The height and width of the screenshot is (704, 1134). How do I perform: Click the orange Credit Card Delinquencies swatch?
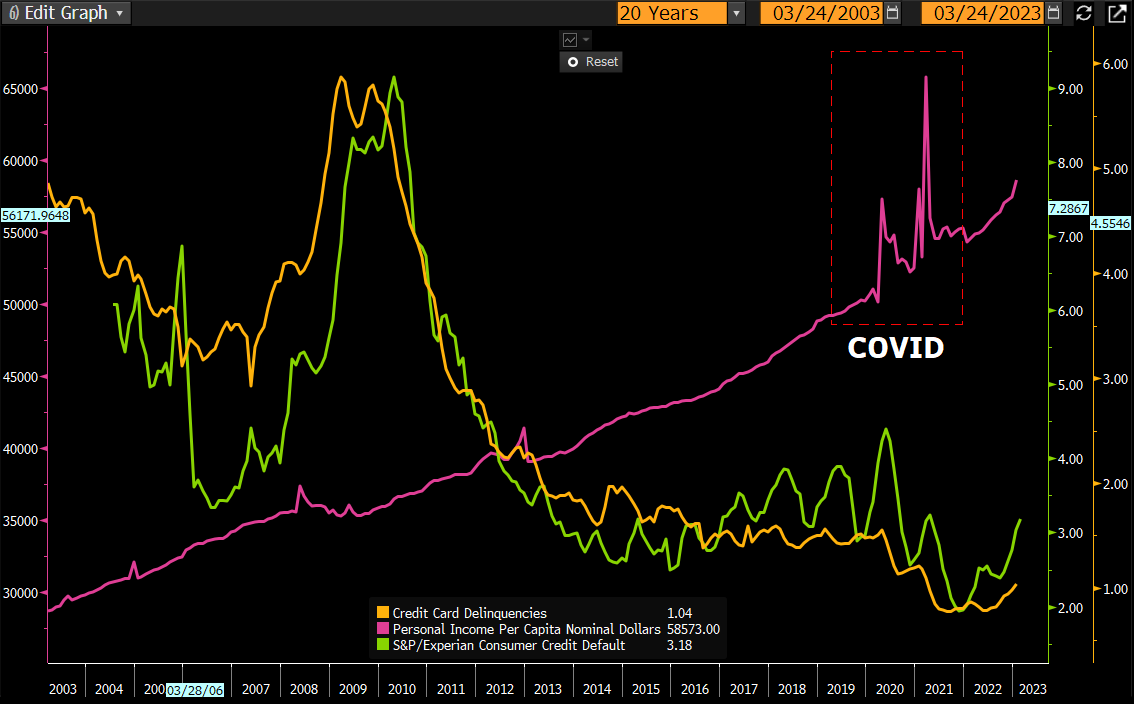click(383, 613)
